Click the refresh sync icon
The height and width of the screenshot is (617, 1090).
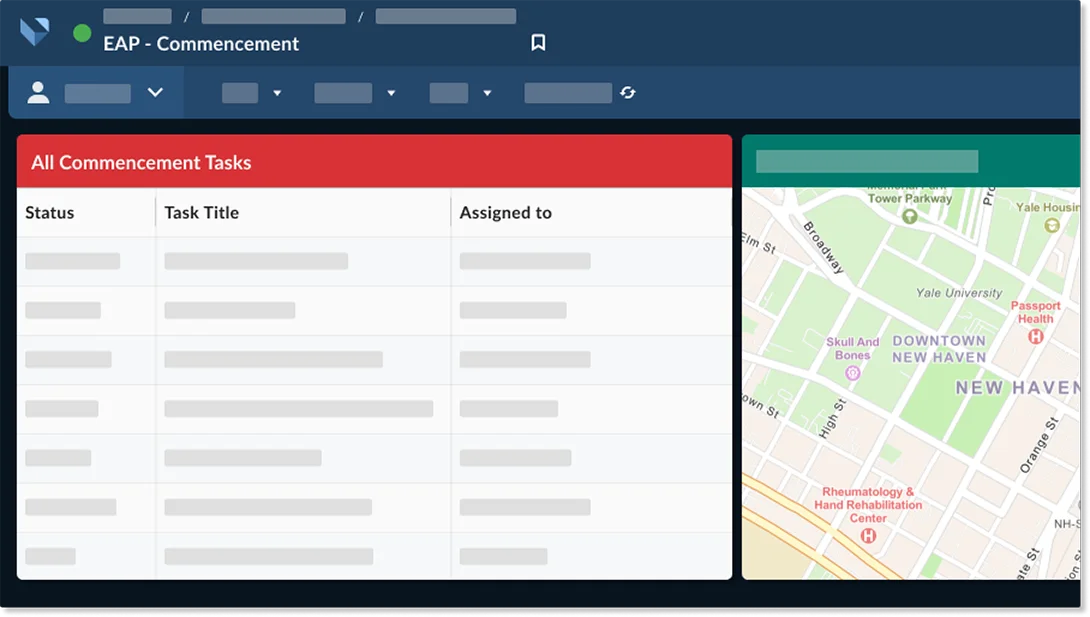628,92
